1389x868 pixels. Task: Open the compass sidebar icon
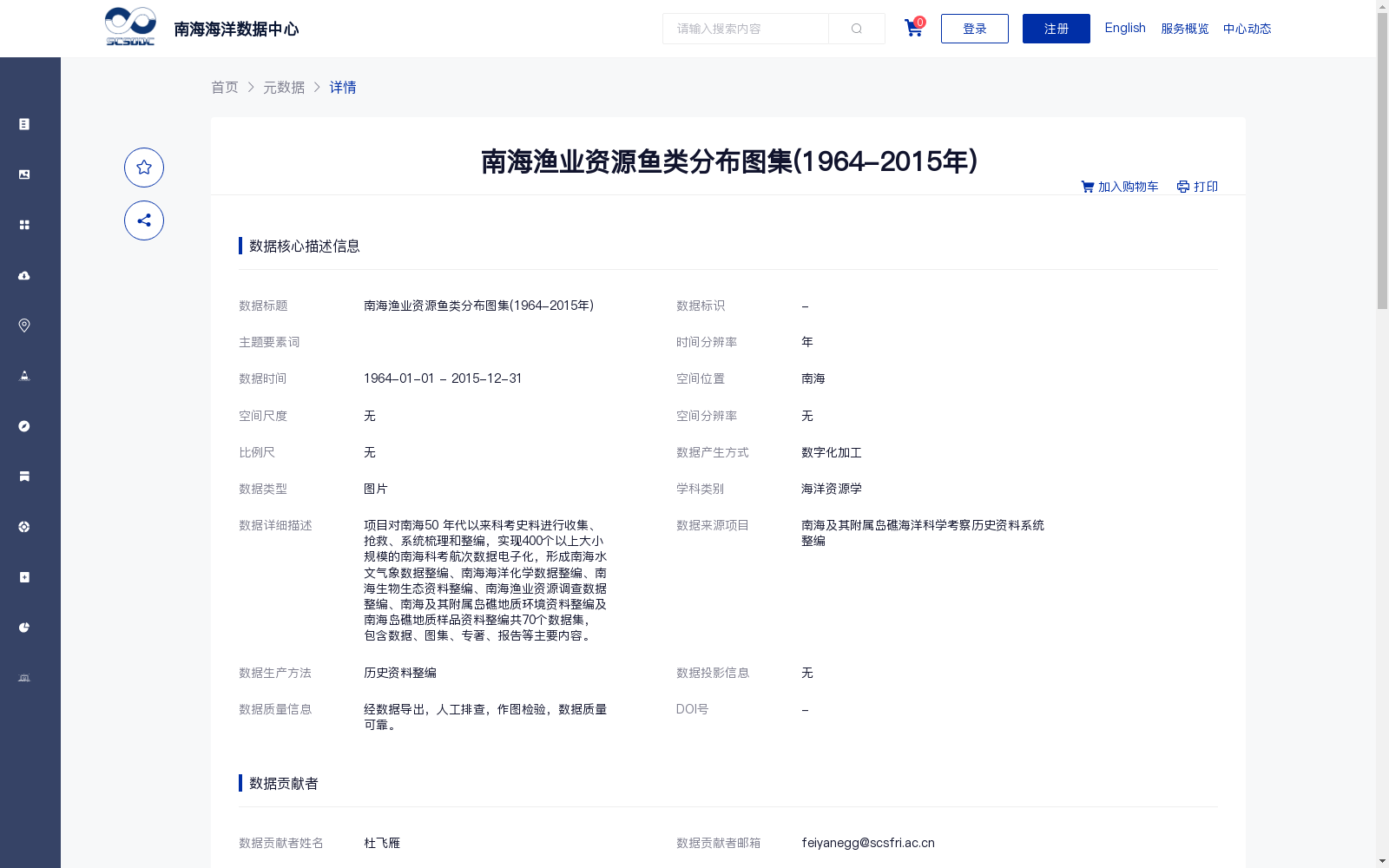coord(24,426)
